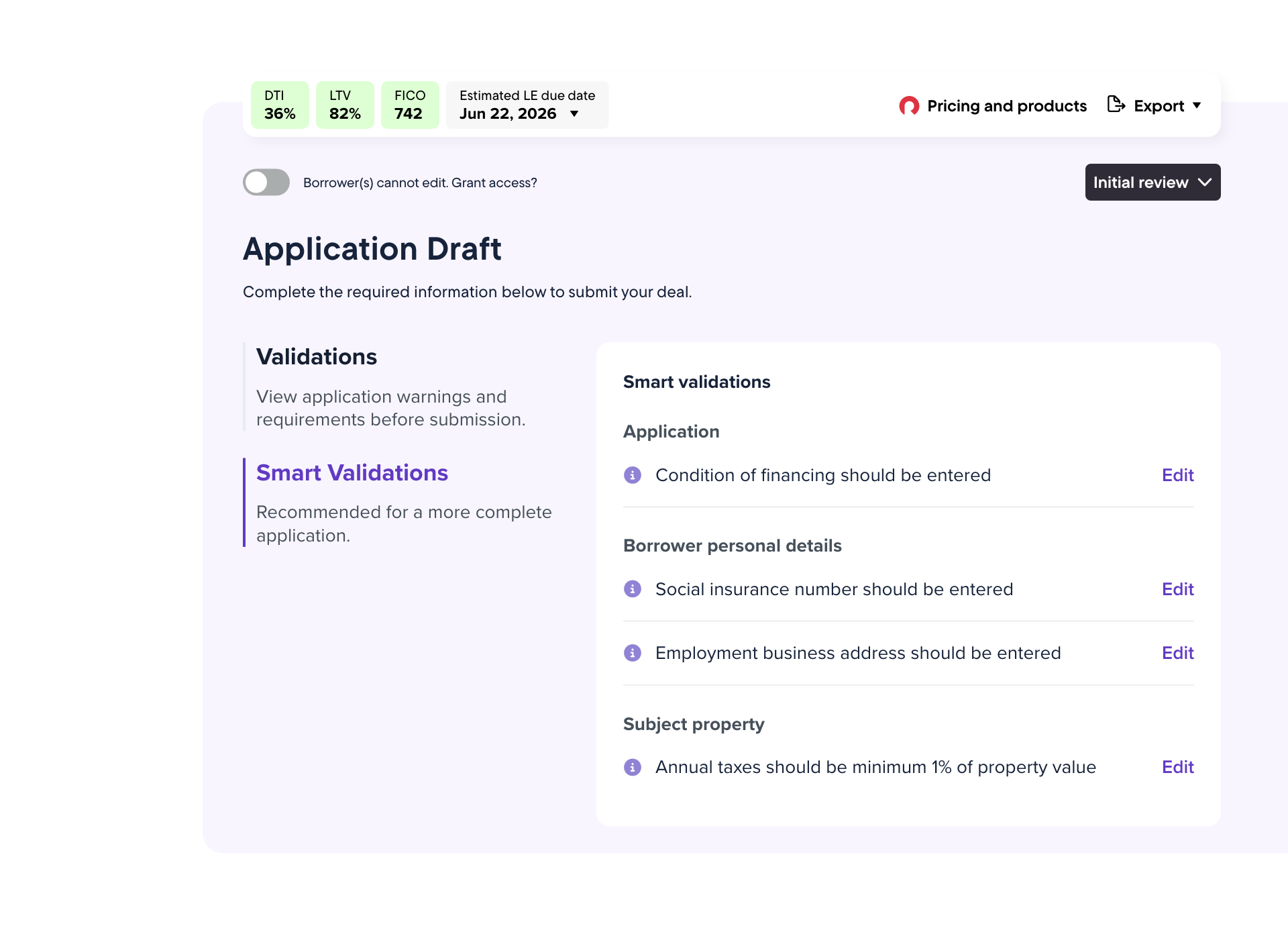Open Pricing and products
Image resolution: width=1288 pixels, height=926 pixels.
1006,106
